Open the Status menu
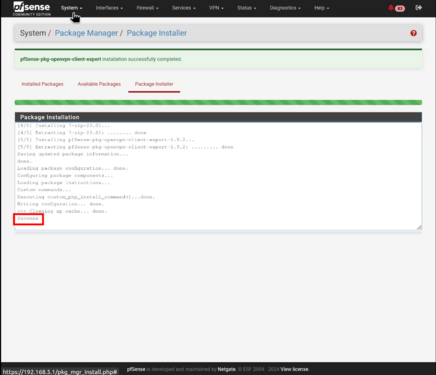This screenshot has height=375, width=436. click(x=246, y=8)
